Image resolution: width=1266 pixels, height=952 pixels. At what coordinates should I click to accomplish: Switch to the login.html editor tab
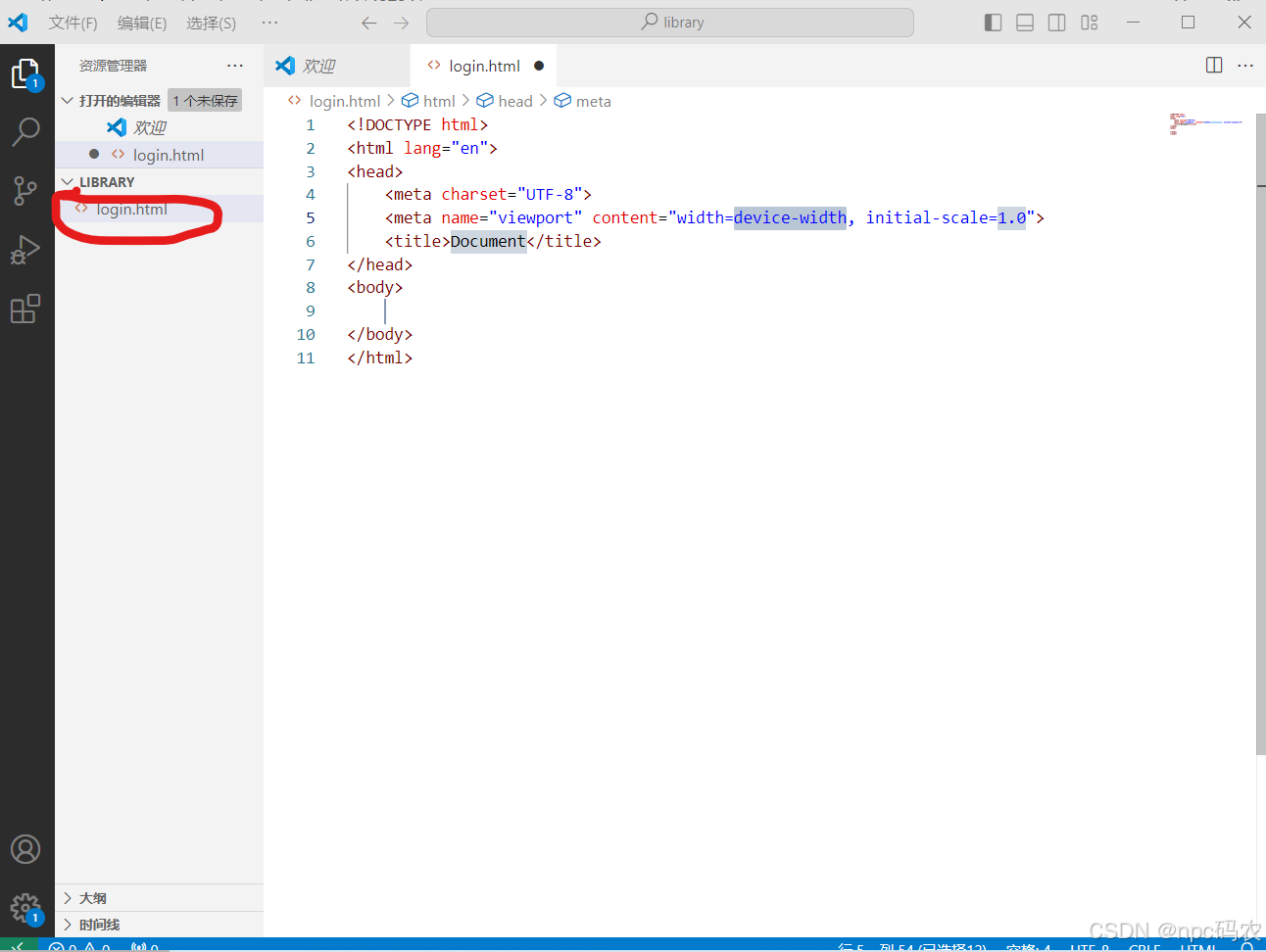pos(484,66)
